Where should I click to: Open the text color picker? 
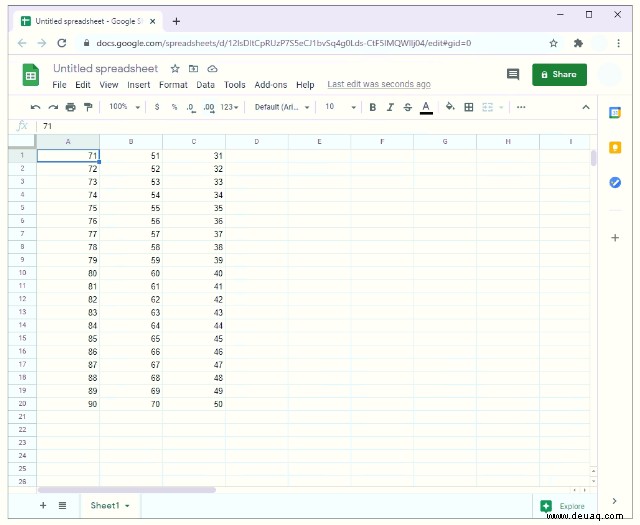426,107
